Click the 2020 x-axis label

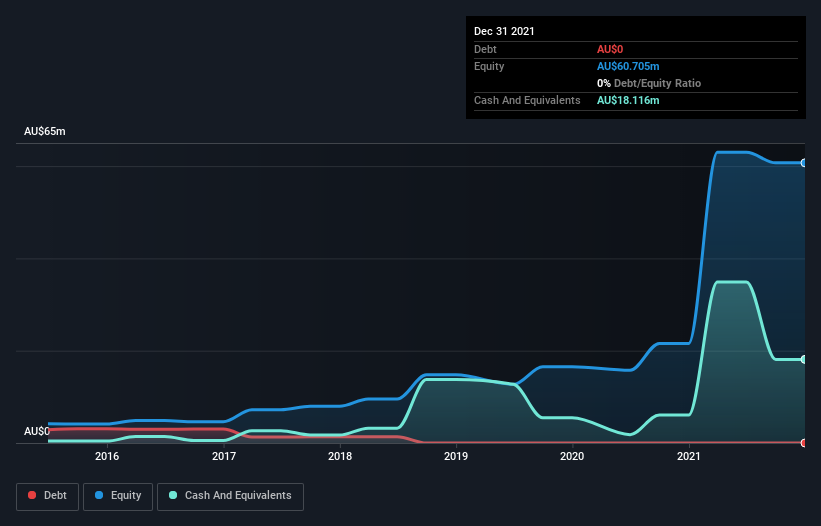point(572,456)
